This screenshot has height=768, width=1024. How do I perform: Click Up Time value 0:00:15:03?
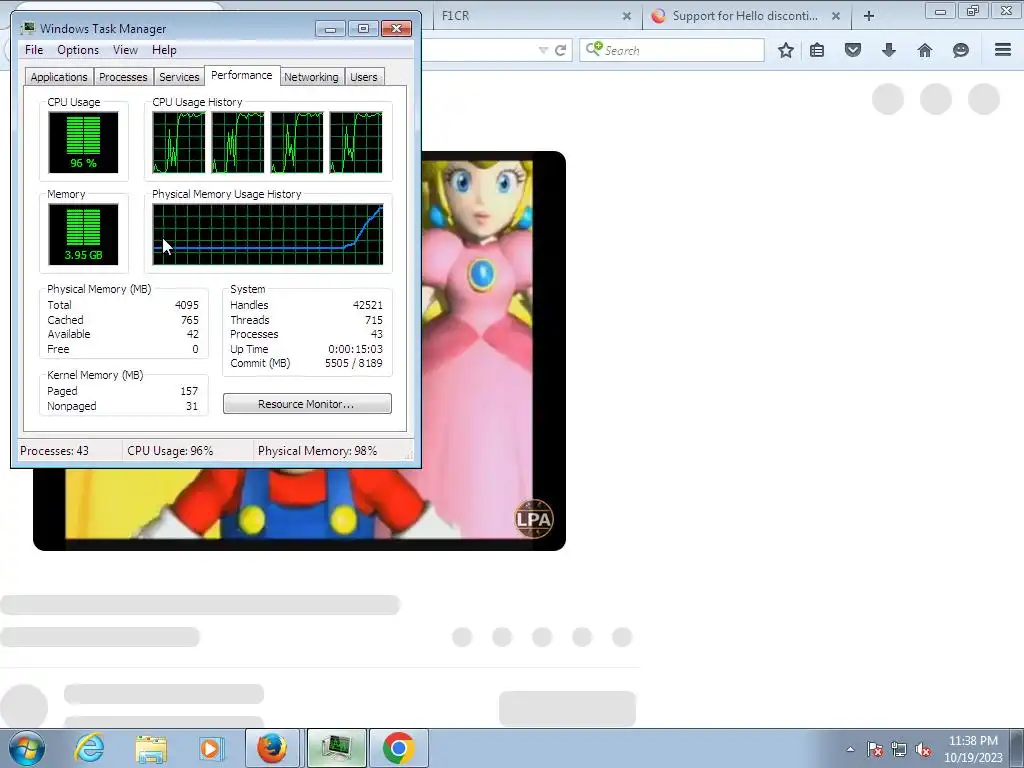(x=355, y=349)
